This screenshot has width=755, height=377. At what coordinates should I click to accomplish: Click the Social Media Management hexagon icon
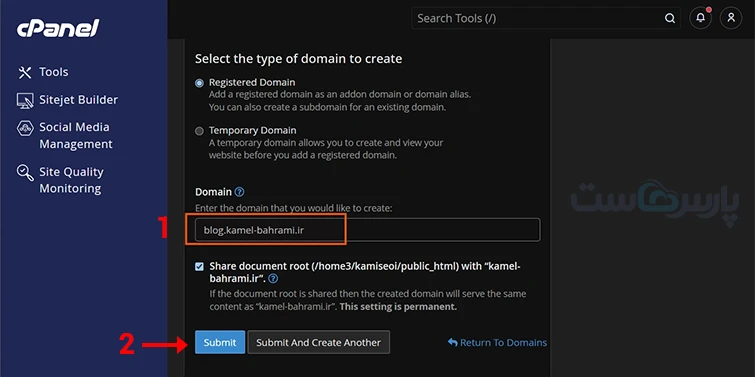25,128
